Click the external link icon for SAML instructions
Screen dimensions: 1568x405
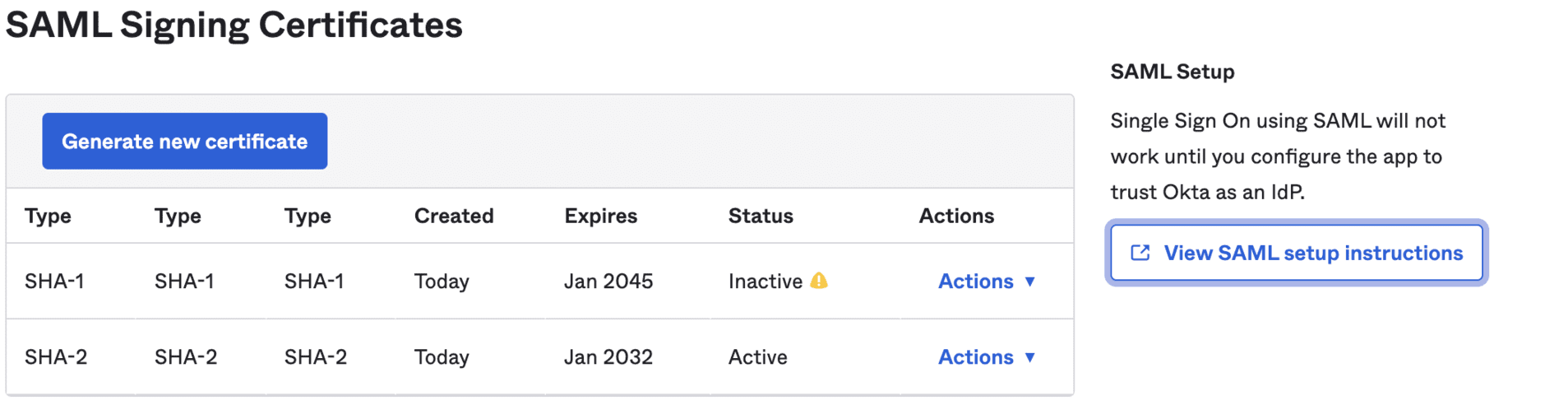click(1140, 253)
